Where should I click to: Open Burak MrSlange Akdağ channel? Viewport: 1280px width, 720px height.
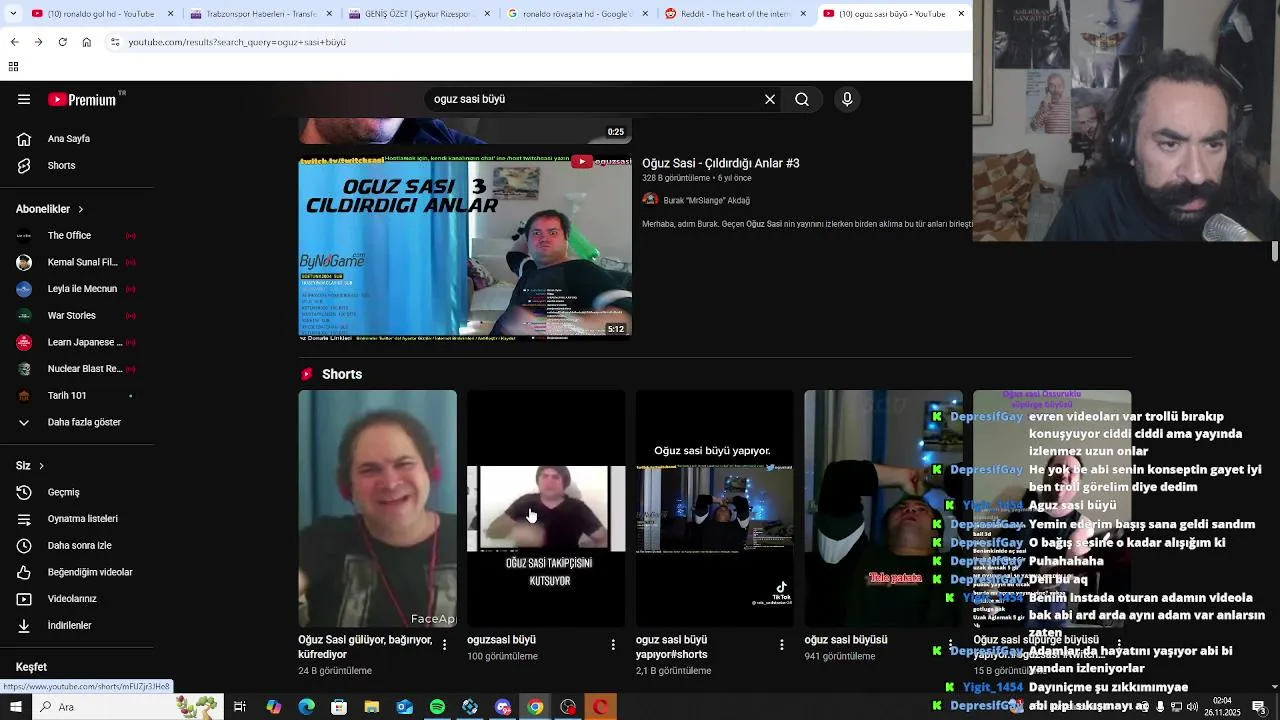[x=706, y=200]
